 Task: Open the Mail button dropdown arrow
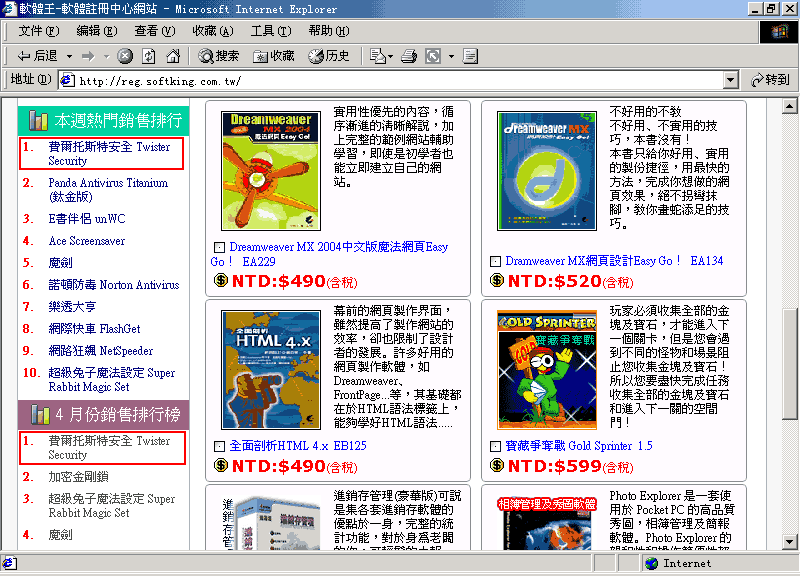tap(390, 56)
